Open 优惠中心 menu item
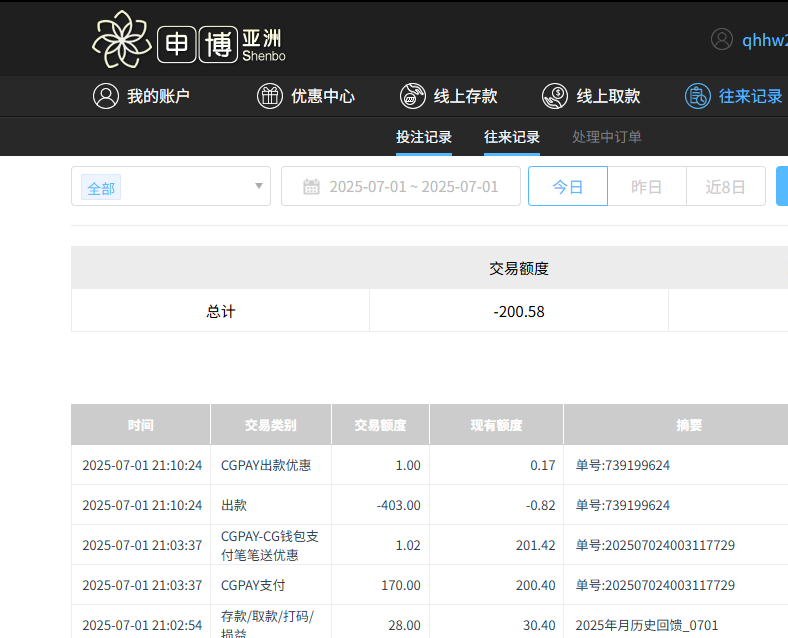 pyautogui.click(x=322, y=96)
